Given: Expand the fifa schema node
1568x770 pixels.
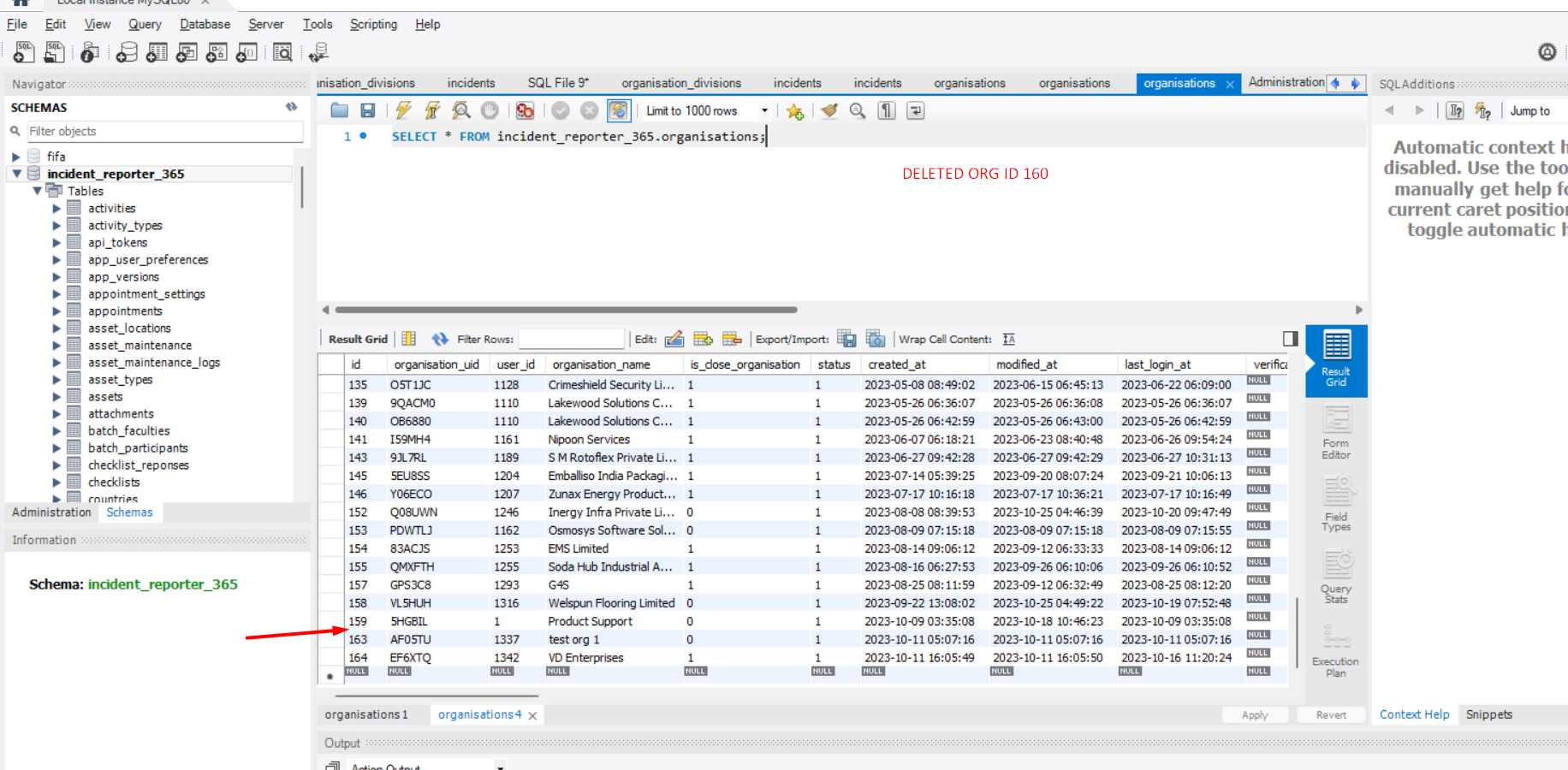Looking at the screenshot, I should (16, 157).
